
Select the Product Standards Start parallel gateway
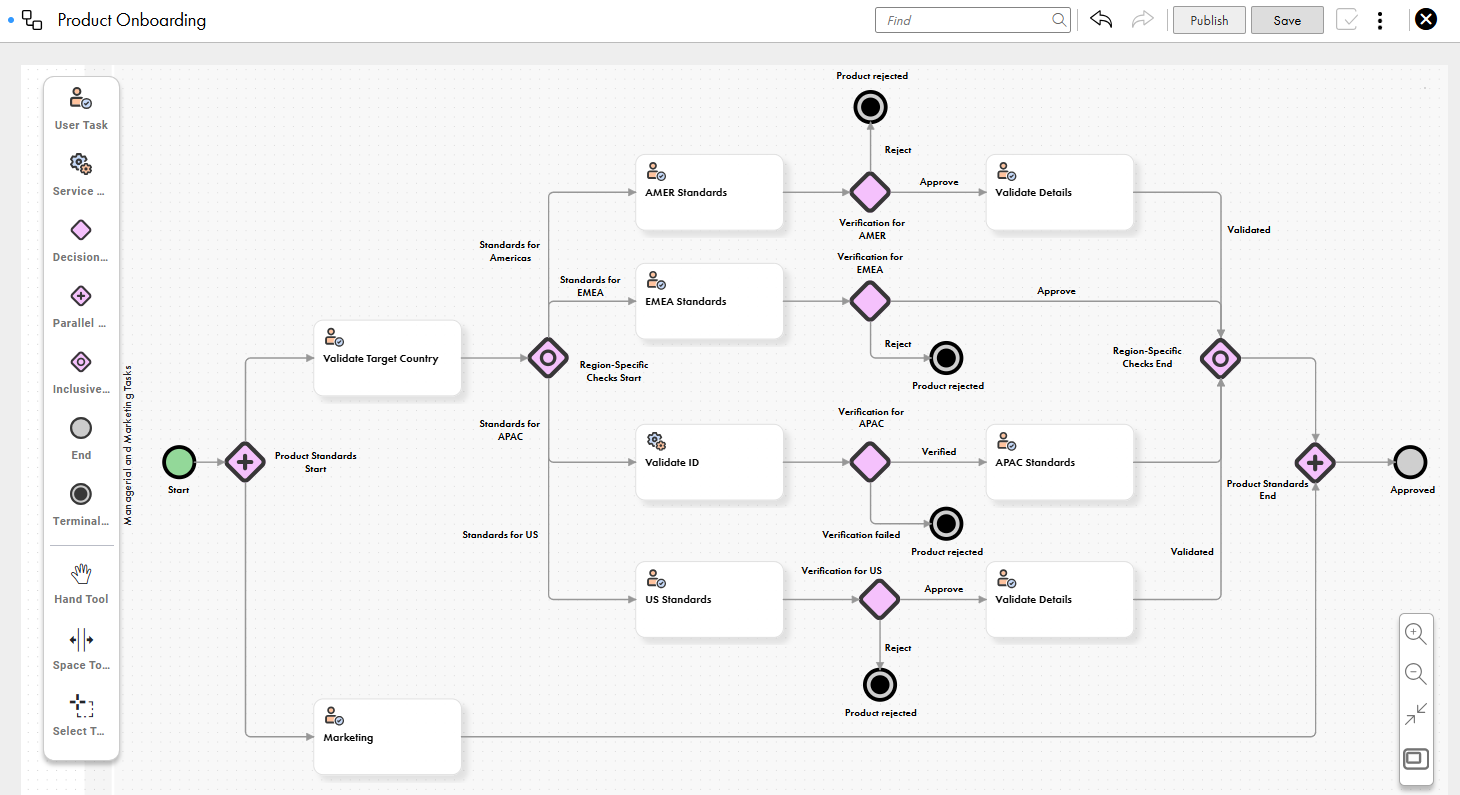(x=244, y=462)
